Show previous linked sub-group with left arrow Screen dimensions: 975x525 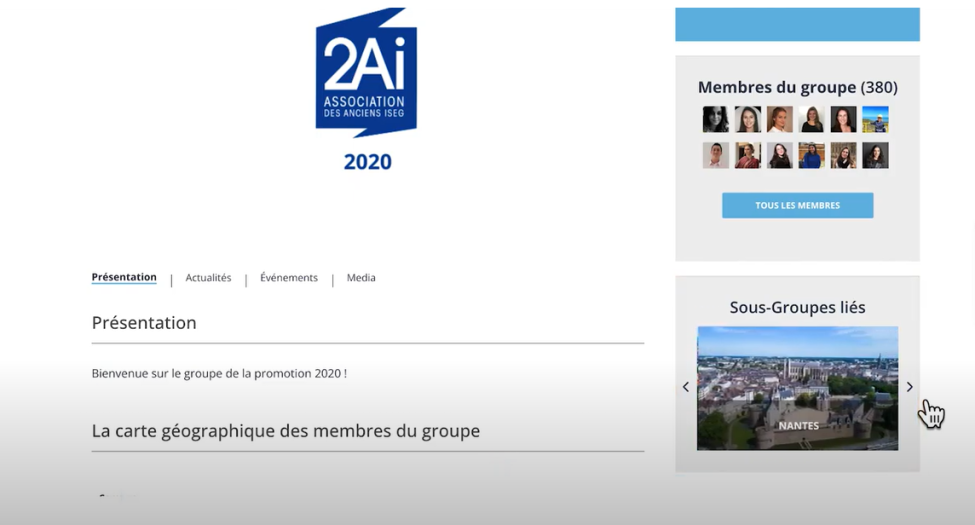click(x=686, y=387)
